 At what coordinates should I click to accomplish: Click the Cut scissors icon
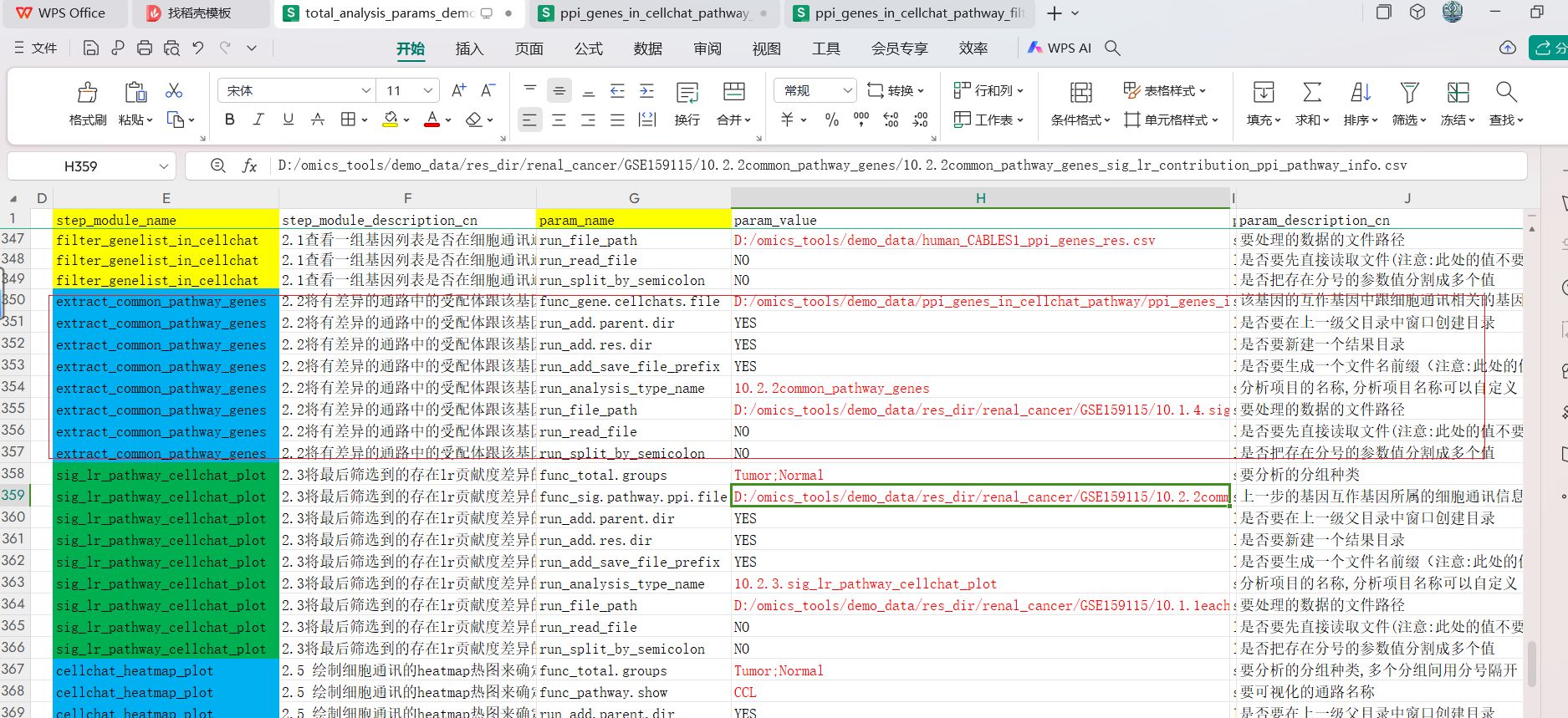click(x=174, y=90)
